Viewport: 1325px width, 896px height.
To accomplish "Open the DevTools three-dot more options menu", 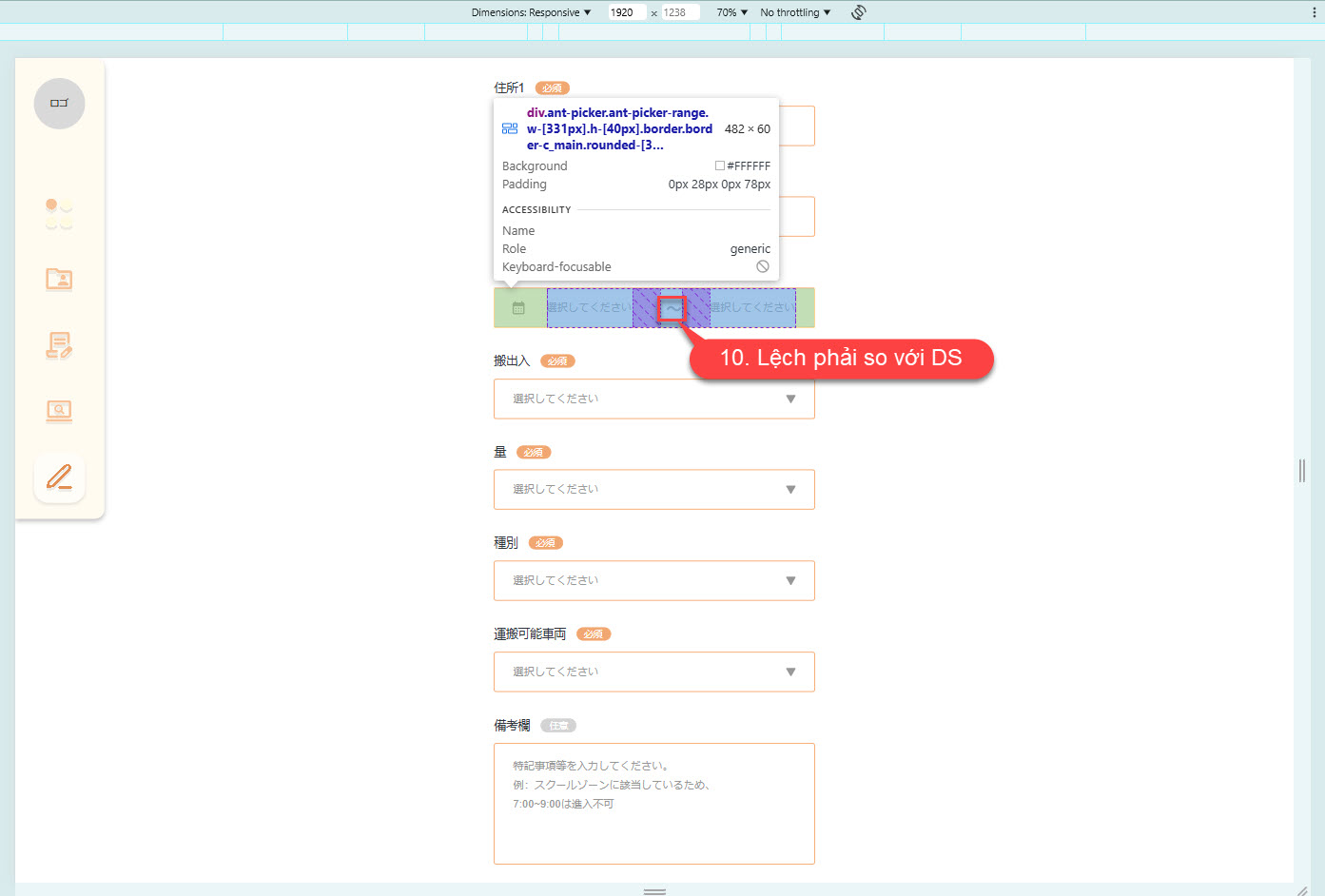I will 1314,12.
